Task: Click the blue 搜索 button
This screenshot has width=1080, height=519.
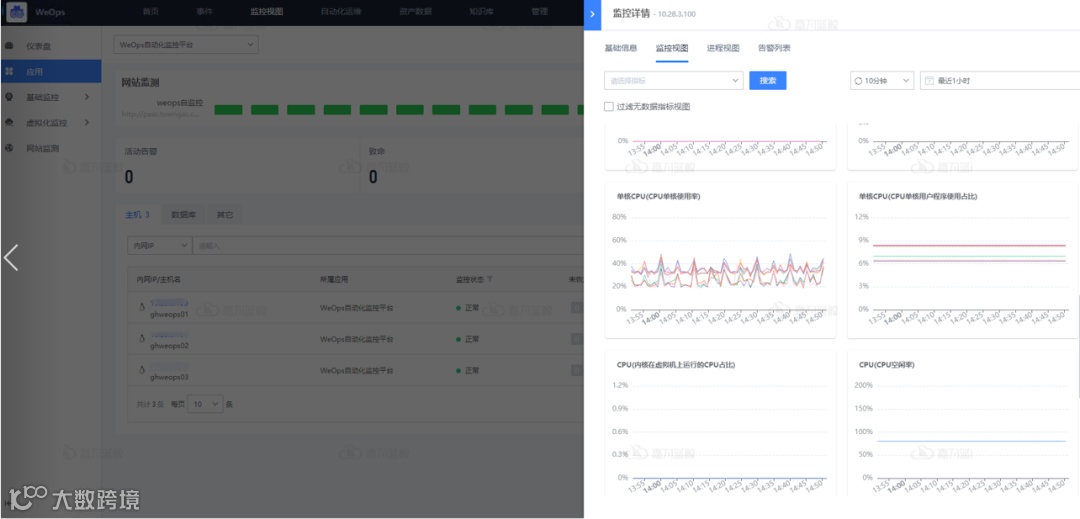Action: (768, 81)
